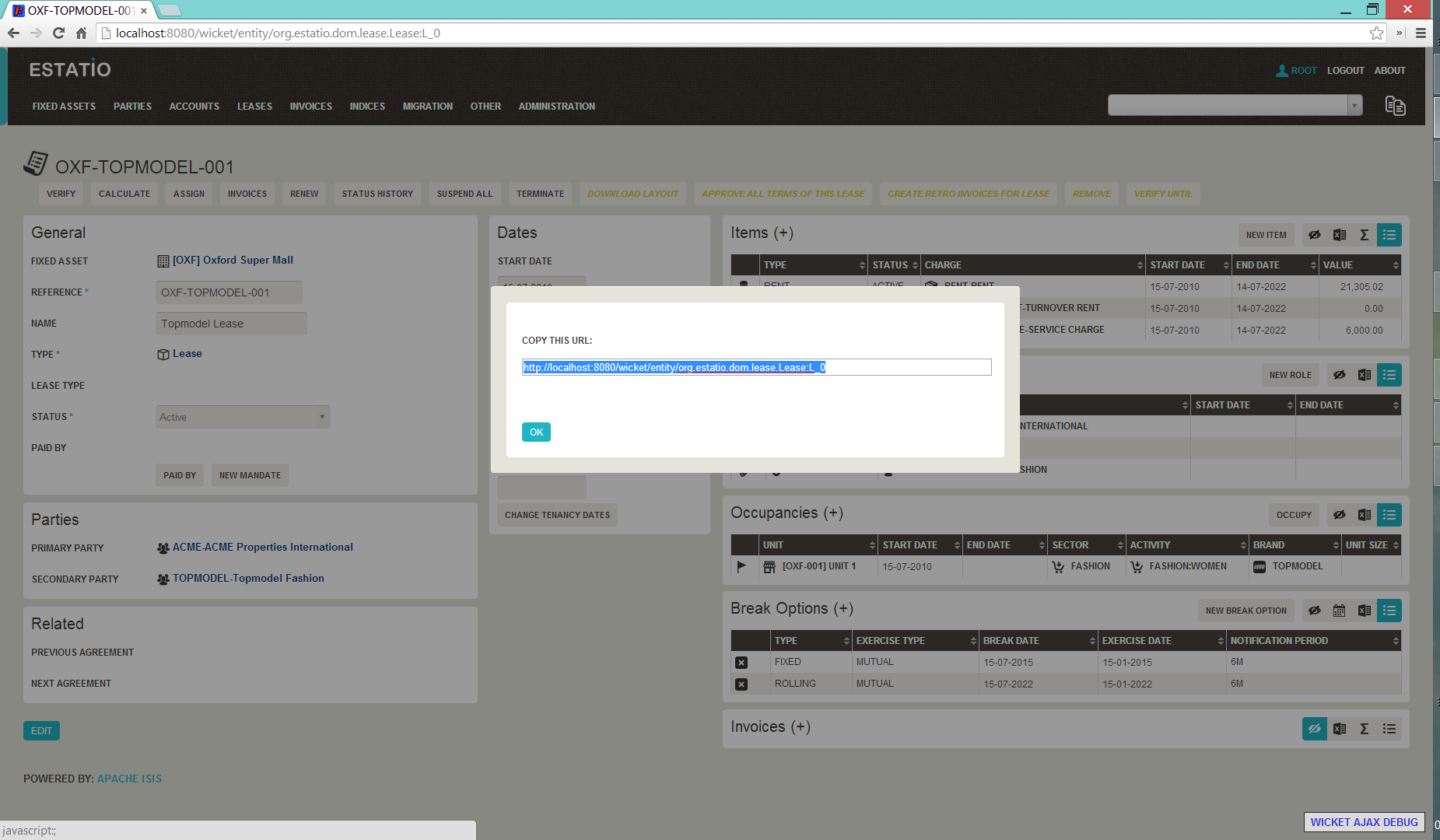Export Roles table to Excel

(1365, 375)
